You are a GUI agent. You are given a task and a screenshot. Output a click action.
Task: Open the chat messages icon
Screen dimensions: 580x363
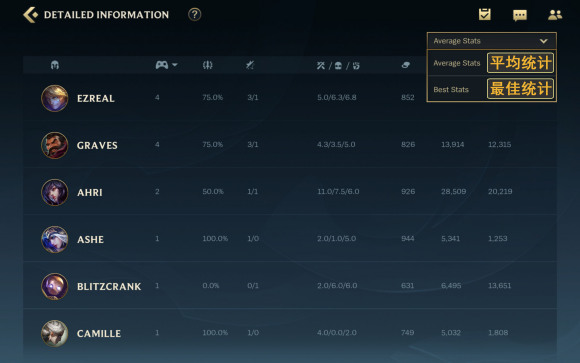[x=520, y=15]
